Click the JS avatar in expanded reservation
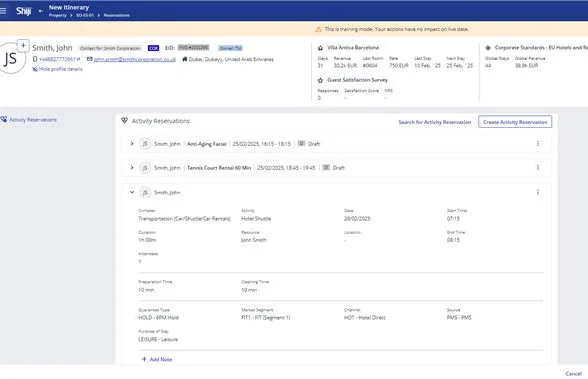Screen dimensions: 588x379 (x=145, y=192)
